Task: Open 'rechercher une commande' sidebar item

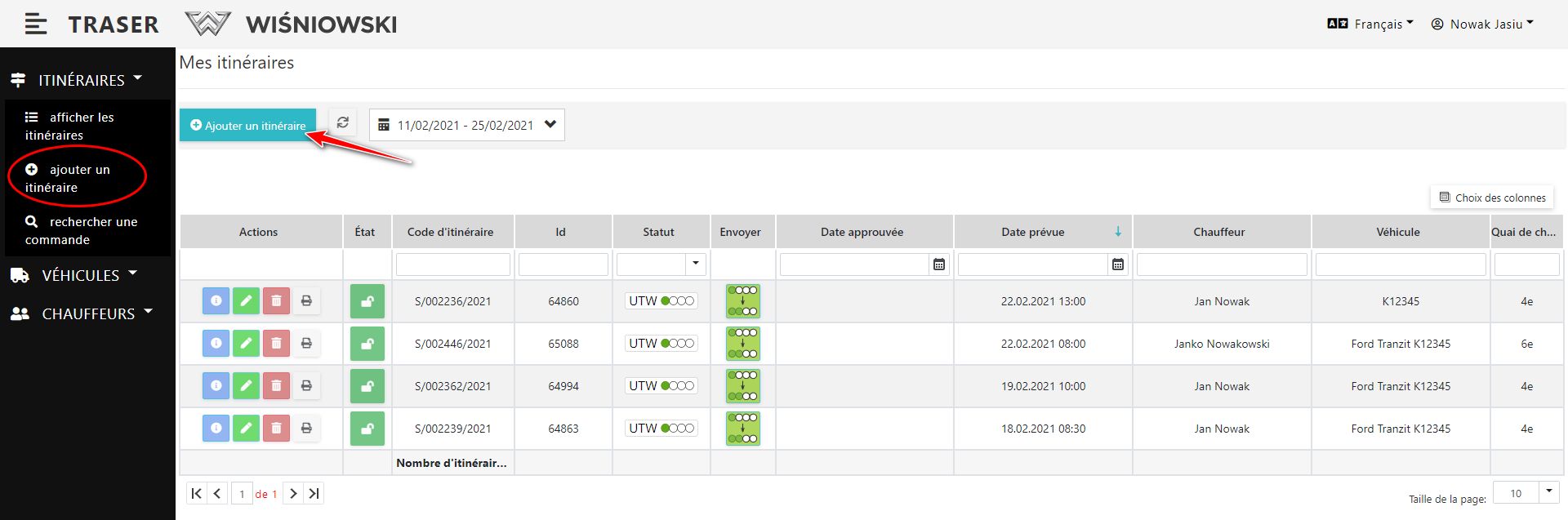Action: (81, 230)
